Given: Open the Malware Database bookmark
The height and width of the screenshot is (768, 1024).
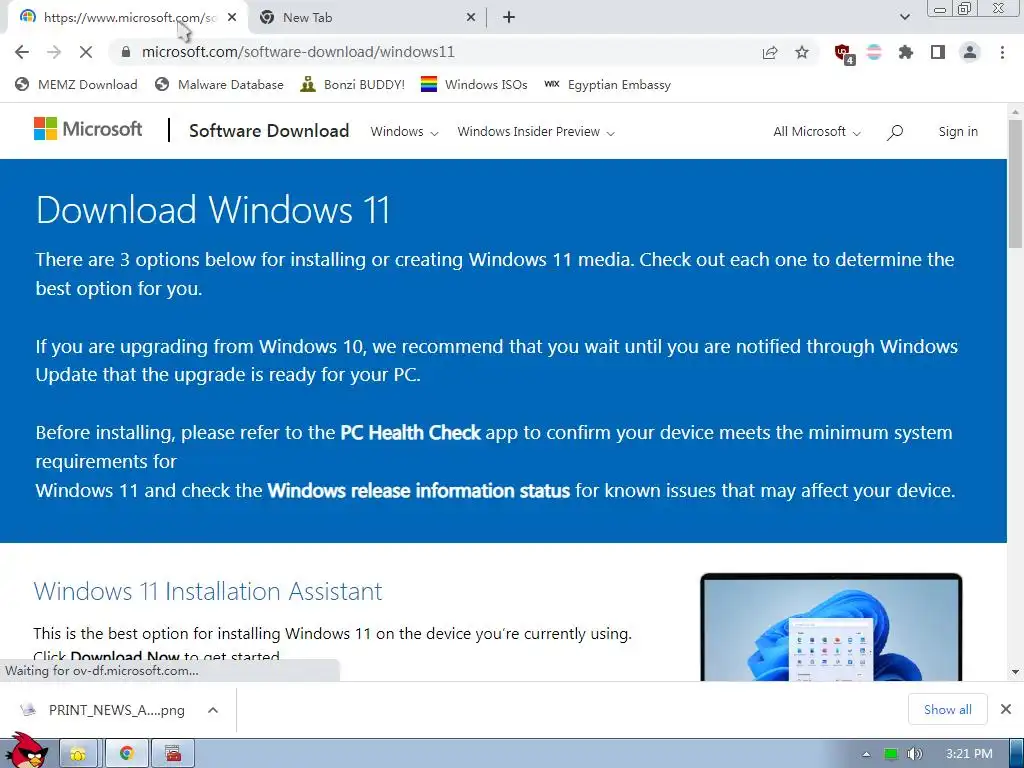Looking at the screenshot, I should (x=219, y=85).
